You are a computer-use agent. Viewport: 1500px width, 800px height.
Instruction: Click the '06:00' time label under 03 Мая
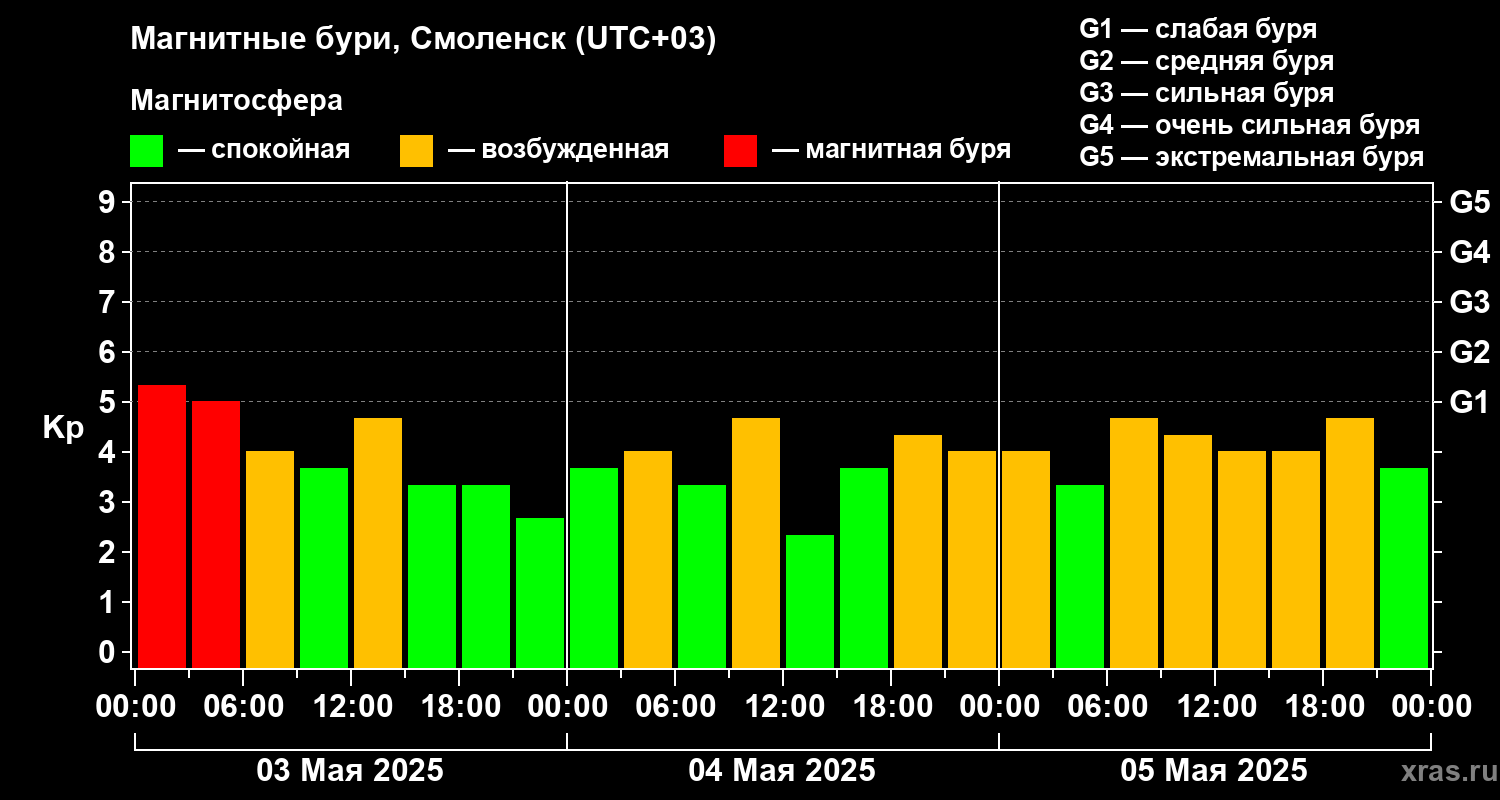click(x=243, y=707)
